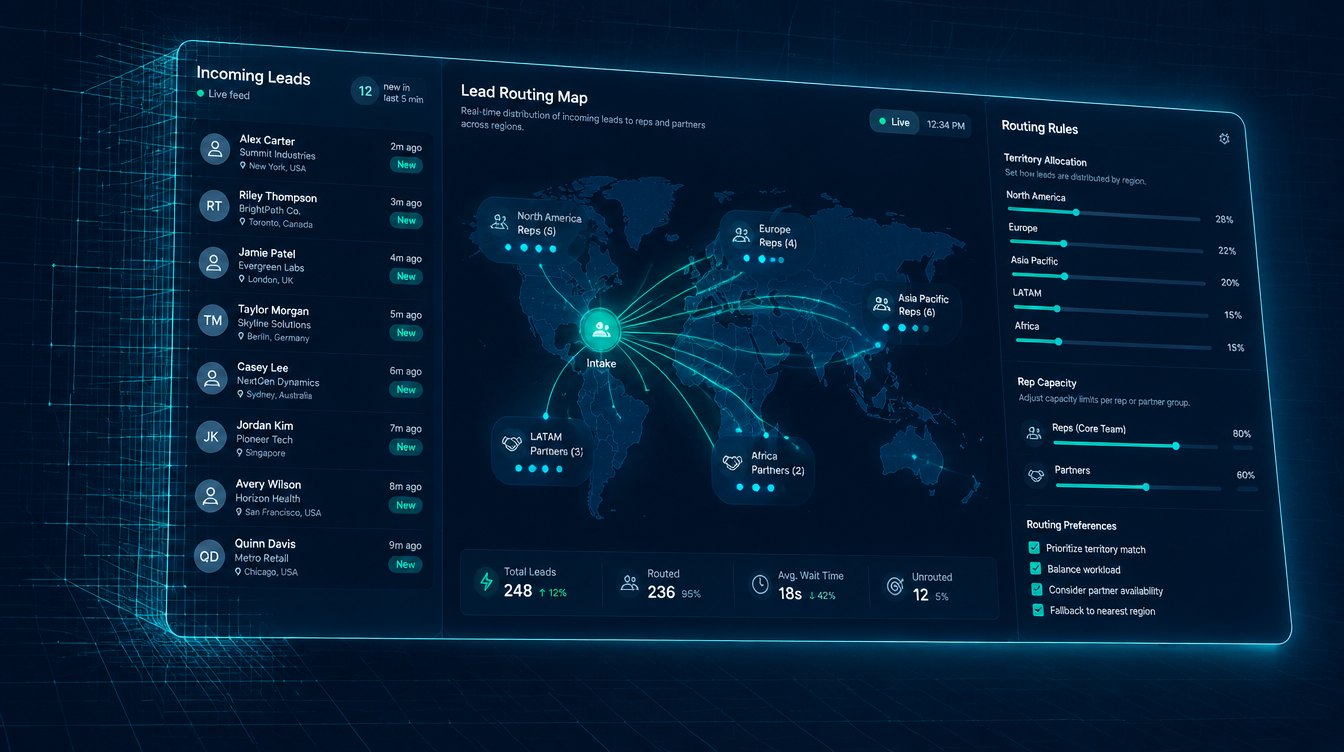This screenshot has height=752, width=1344.
Task: Click the 12 new leads counter badge
Action: point(365,91)
